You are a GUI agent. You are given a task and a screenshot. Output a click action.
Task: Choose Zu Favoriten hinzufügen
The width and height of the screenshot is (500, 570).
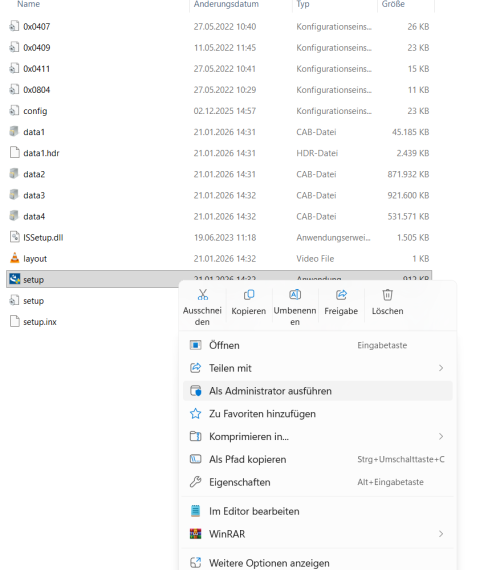[317, 414]
